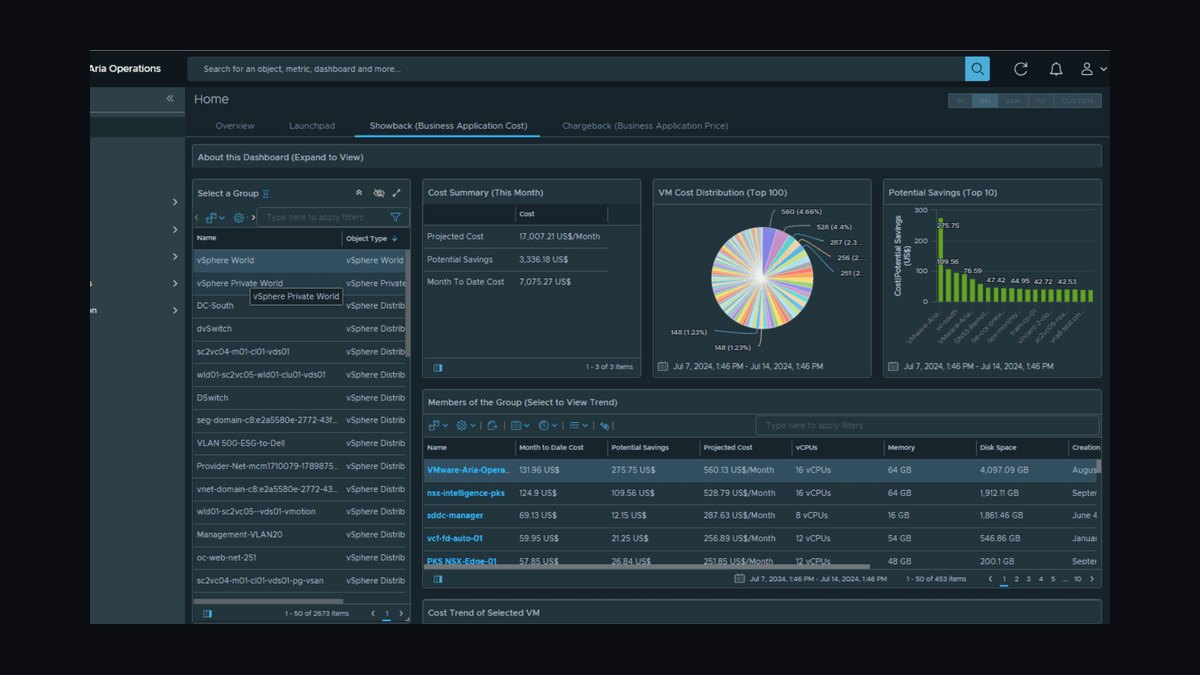Open the list view dropdown in Members of the Group toolbar
1200x675 pixels.
point(579,425)
